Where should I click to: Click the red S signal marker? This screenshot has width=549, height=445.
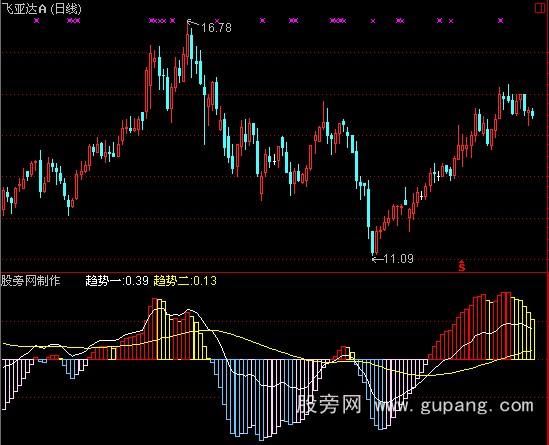462,266
